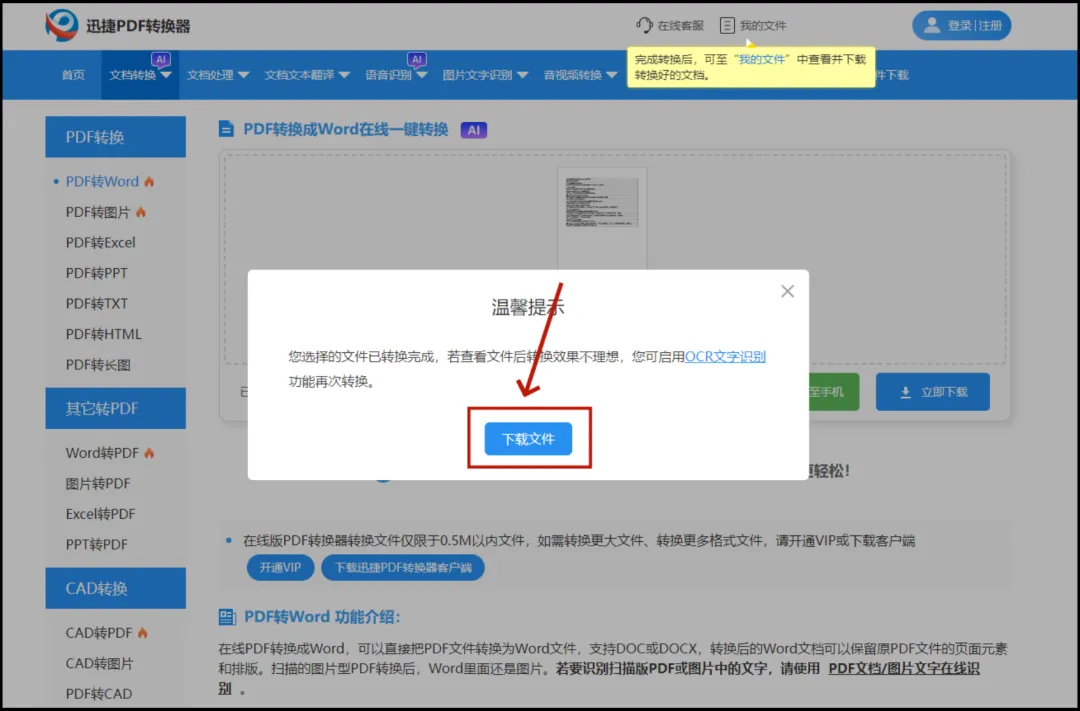Open the PDF文档/图片文字在线识别 link
Viewport: 1080px width, 711px height.
pos(904,668)
